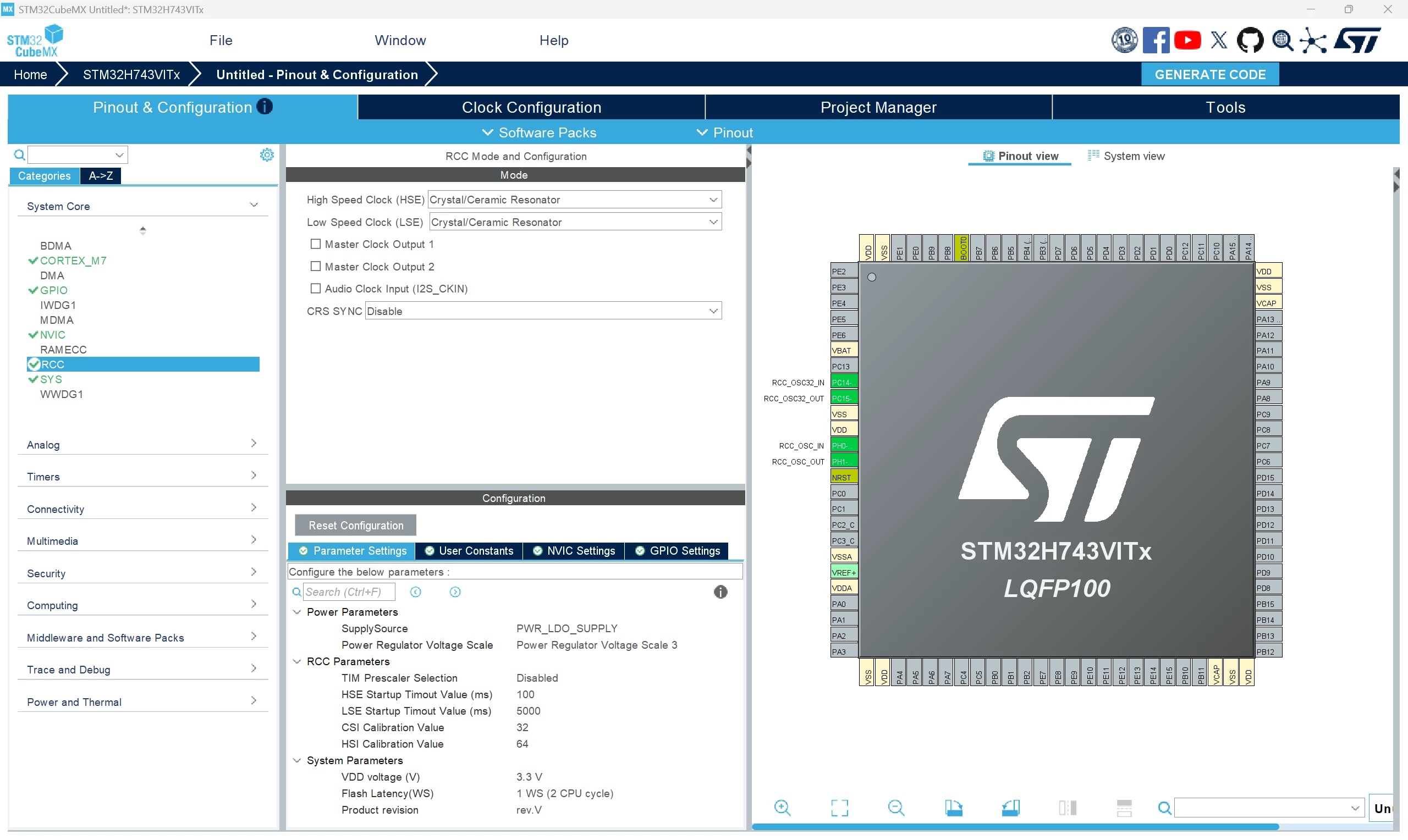Open the Help menu
The height and width of the screenshot is (840, 1408).
[554, 40]
